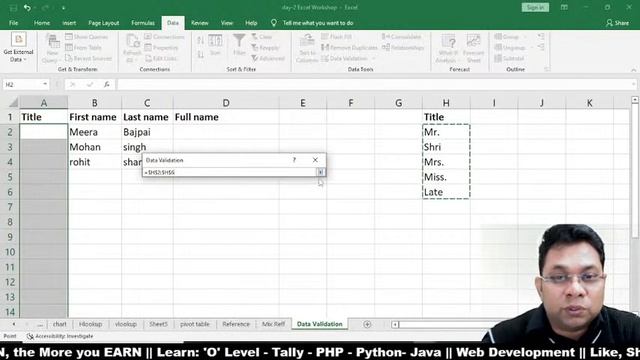
Task: Switch to the vlookup sheet tab
Action: click(x=126, y=324)
